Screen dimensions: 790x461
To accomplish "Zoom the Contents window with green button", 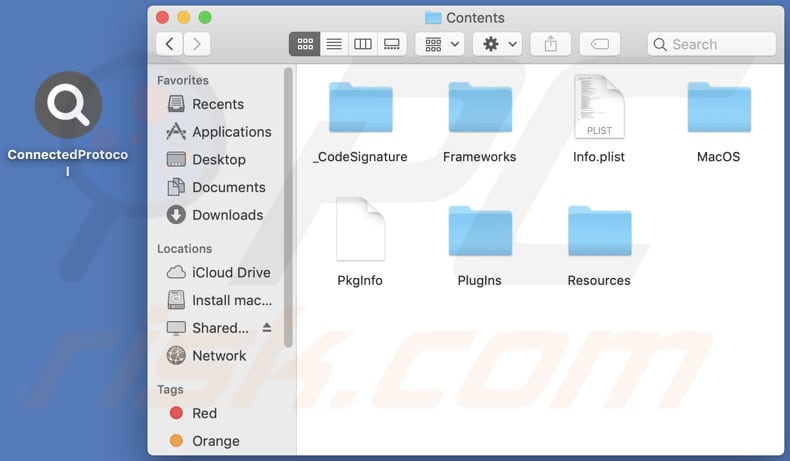I will [205, 18].
